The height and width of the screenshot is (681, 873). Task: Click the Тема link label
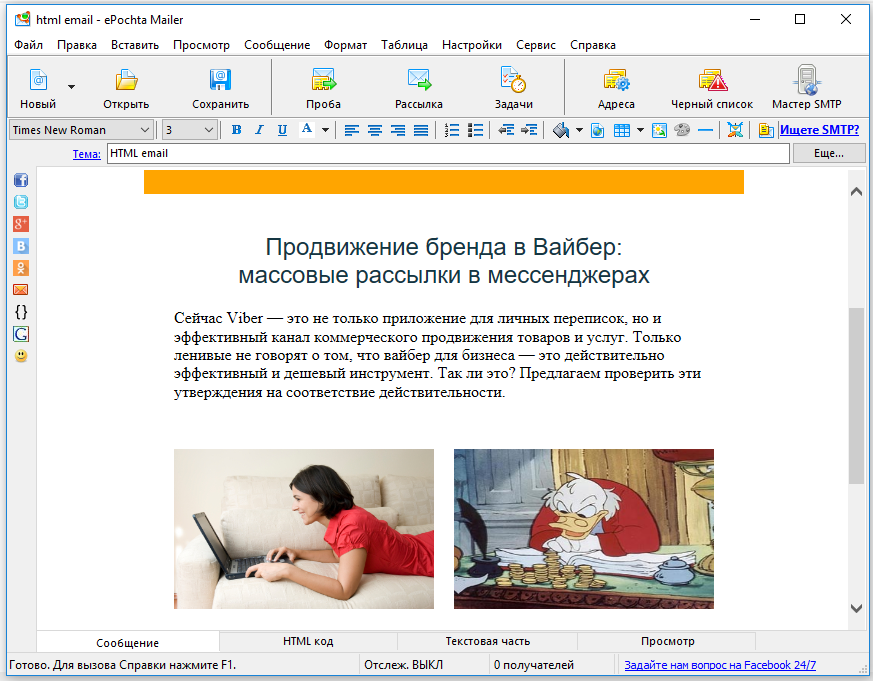point(86,154)
